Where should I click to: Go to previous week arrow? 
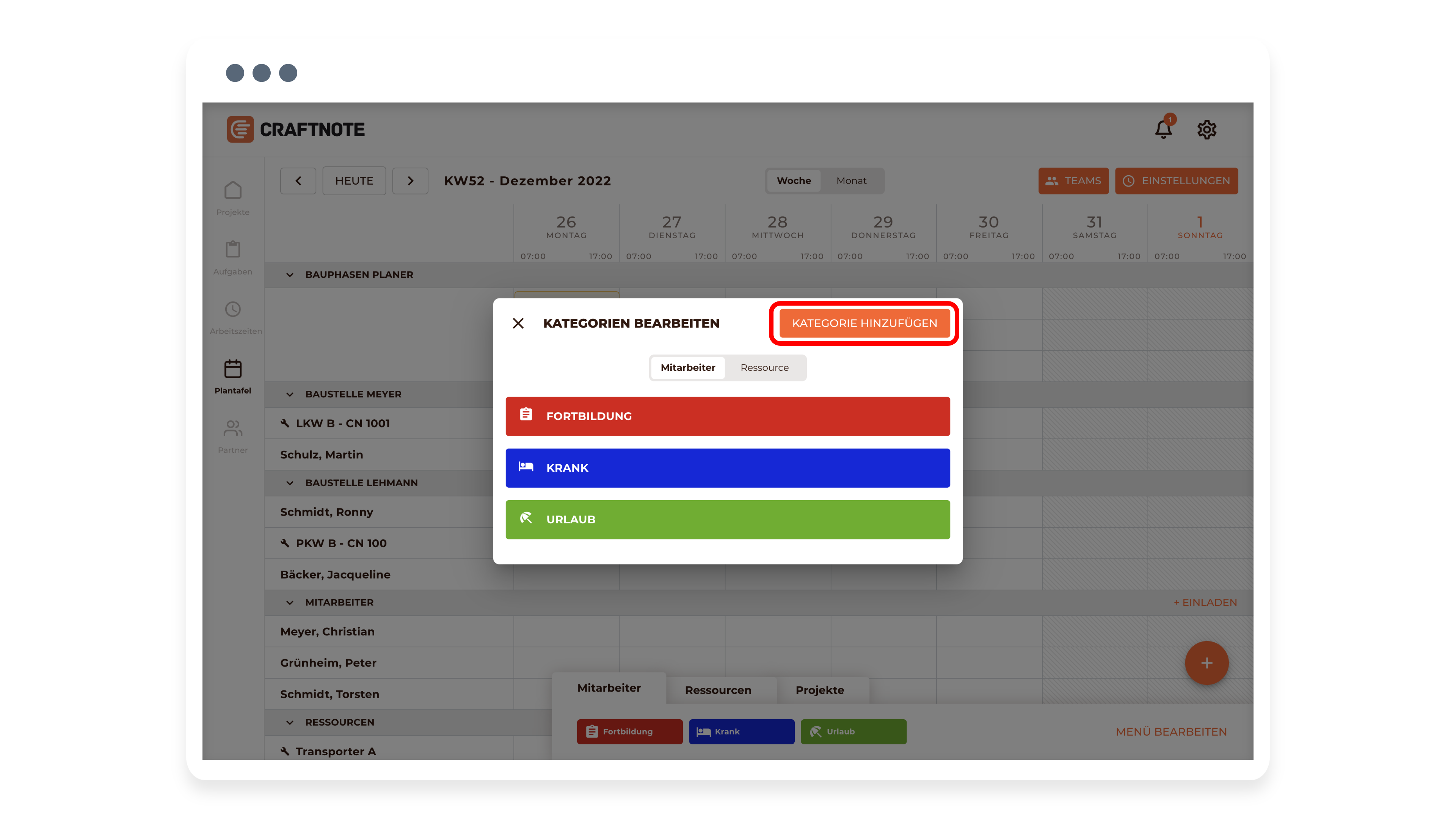298,181
